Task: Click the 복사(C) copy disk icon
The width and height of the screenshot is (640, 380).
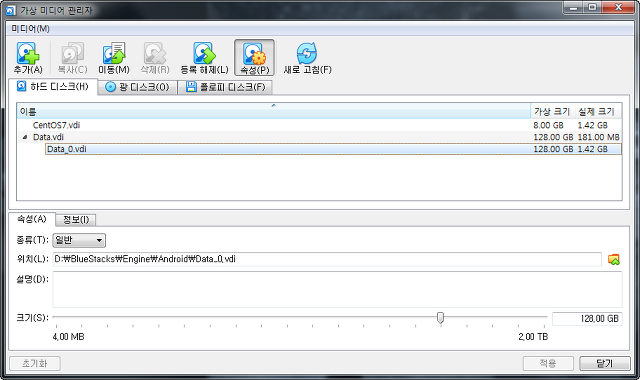Action: pos(73,53)
